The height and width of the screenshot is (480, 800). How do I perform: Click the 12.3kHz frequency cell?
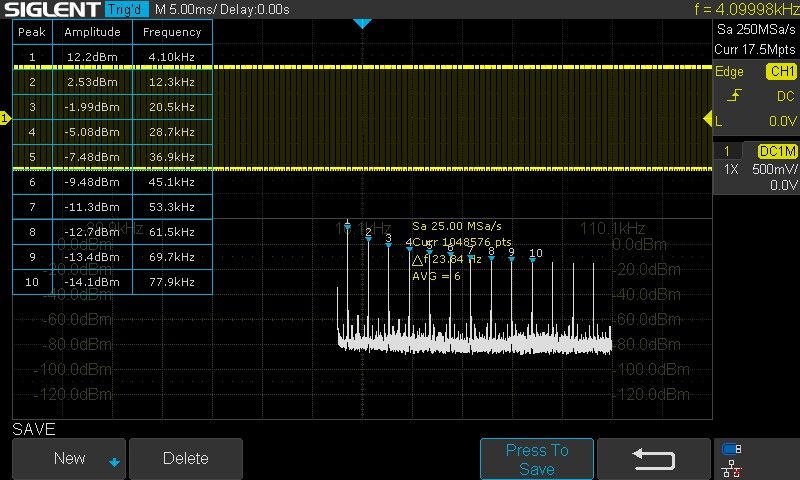[x=172, y=82]
